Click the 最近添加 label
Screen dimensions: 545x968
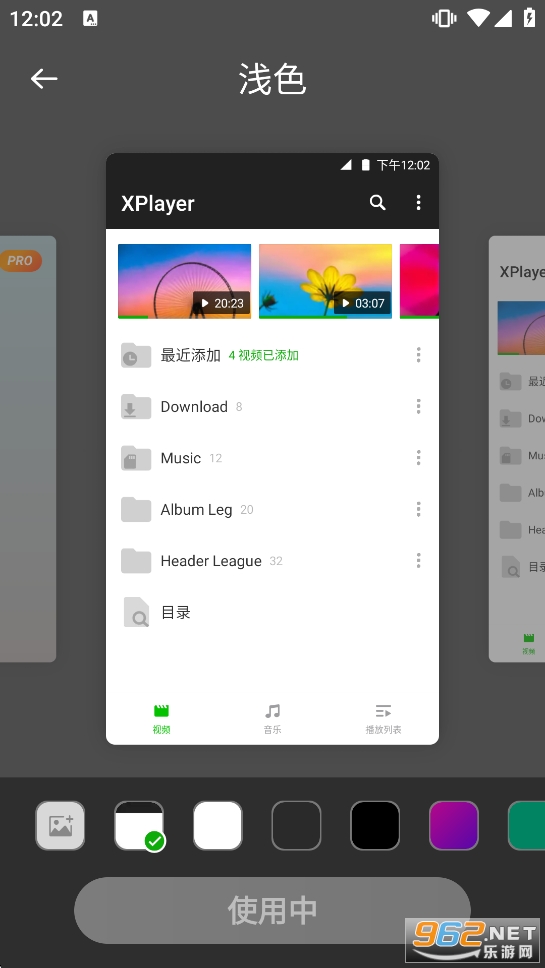[191, 355]
